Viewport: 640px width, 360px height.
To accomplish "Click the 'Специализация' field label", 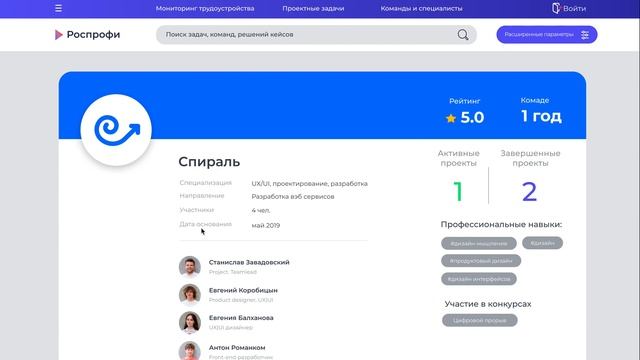I will pyautogui.click(x=206, y=182).
